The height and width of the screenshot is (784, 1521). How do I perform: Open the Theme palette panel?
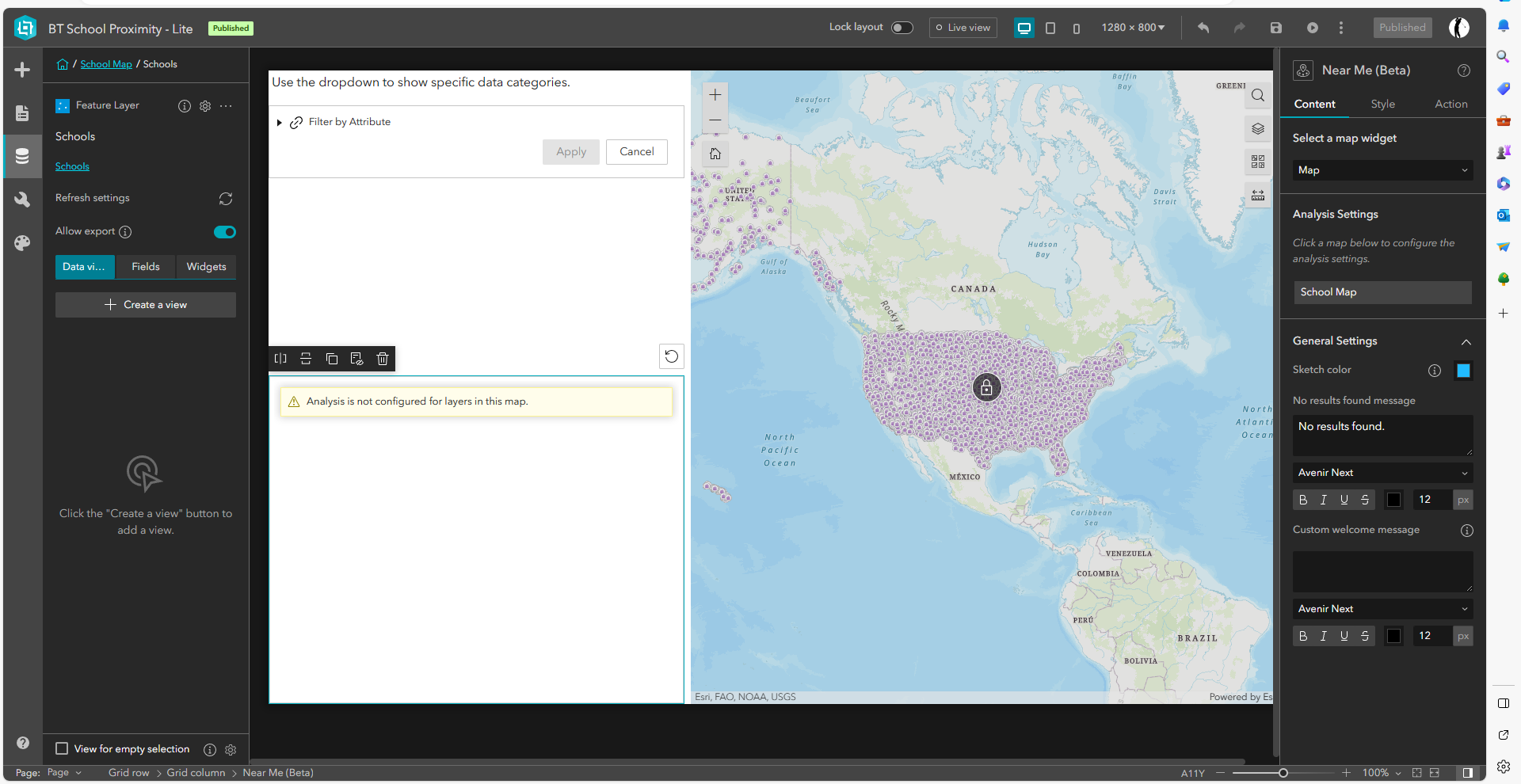(x=22, y=243)
